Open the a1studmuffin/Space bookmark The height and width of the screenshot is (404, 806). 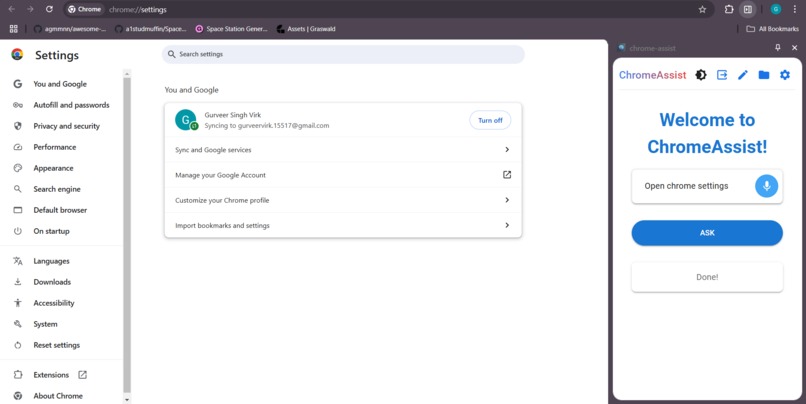(x=151, y=29)
